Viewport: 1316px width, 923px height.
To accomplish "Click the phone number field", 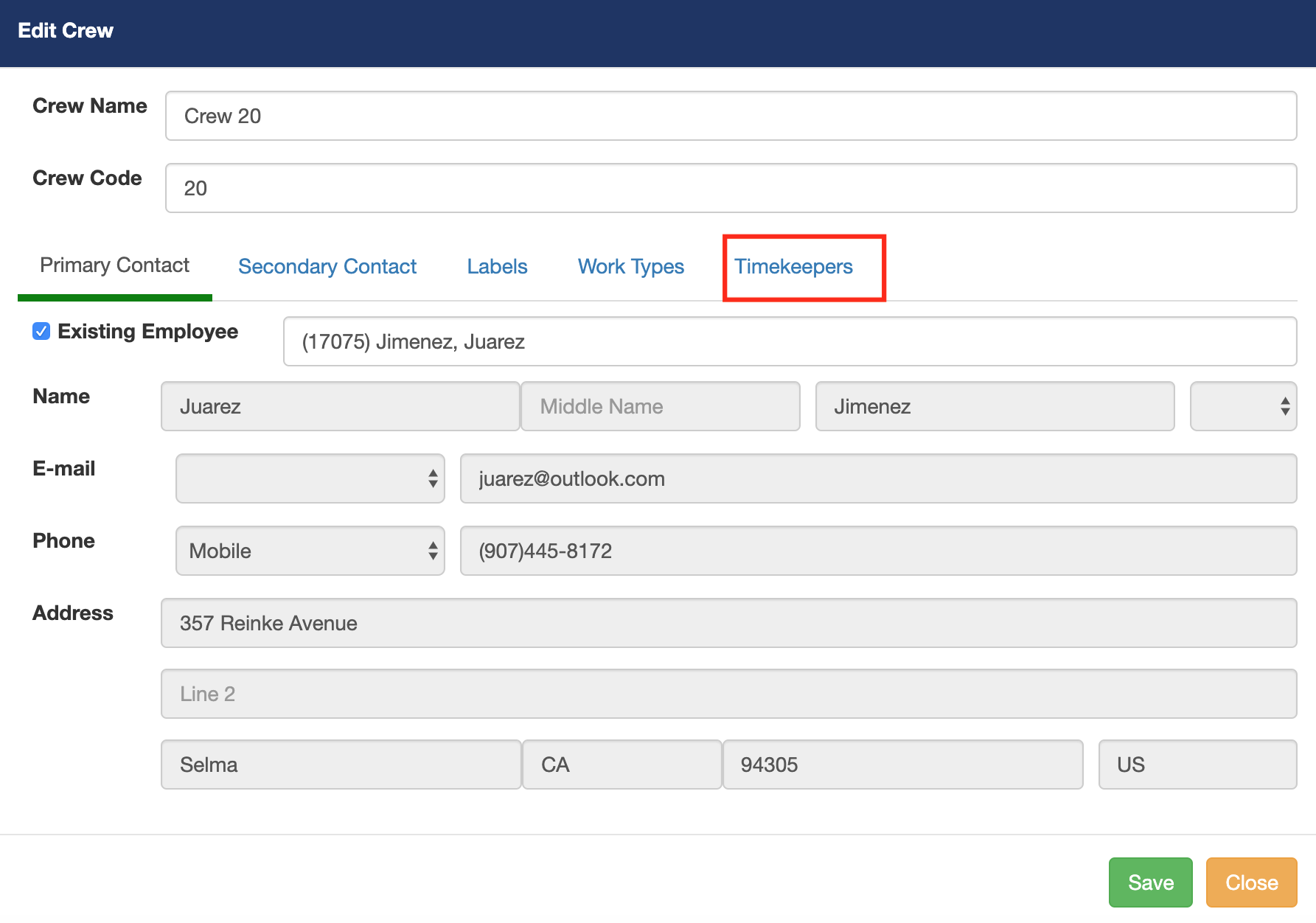I will pyautogui.click(x=877, y=551).
